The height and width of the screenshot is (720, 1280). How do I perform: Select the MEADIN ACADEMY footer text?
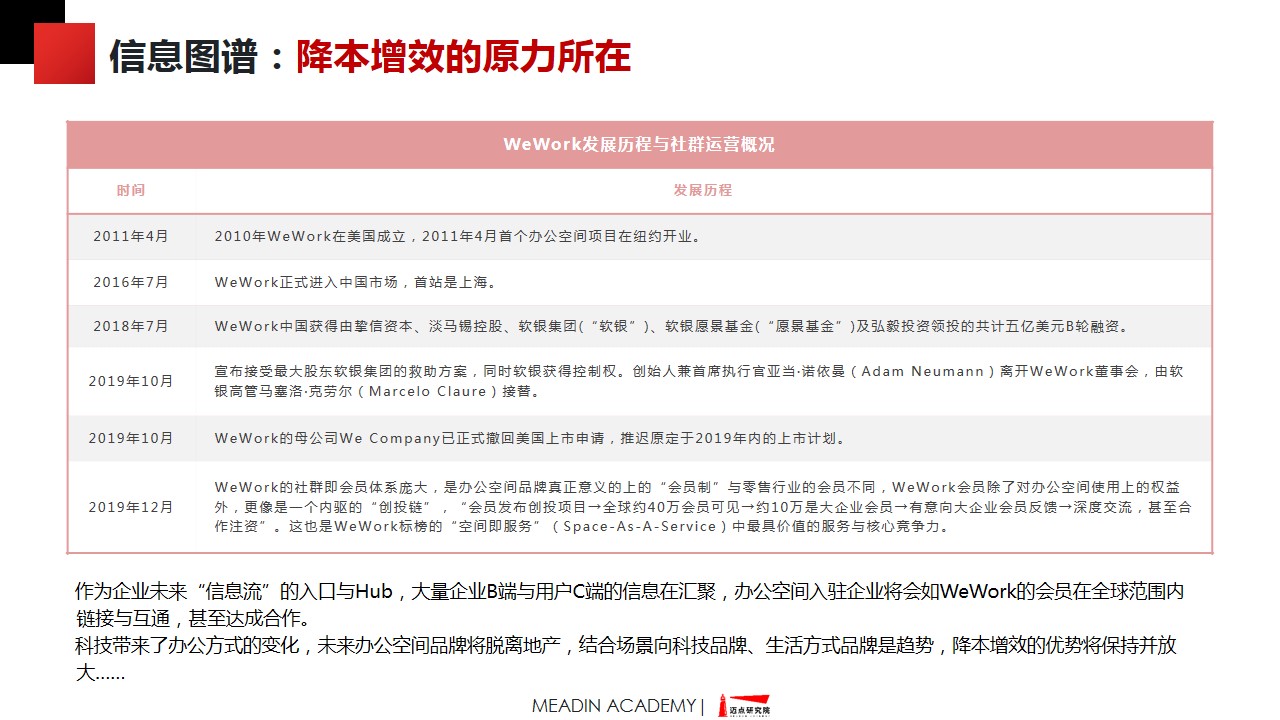point(612,706)
